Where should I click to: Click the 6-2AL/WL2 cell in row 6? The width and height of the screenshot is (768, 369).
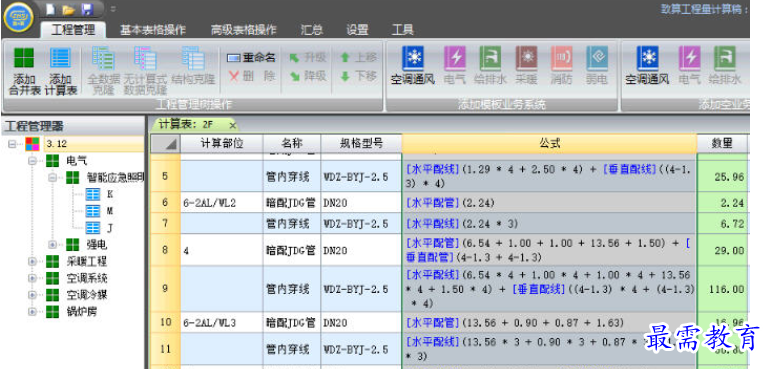[222, 202]
